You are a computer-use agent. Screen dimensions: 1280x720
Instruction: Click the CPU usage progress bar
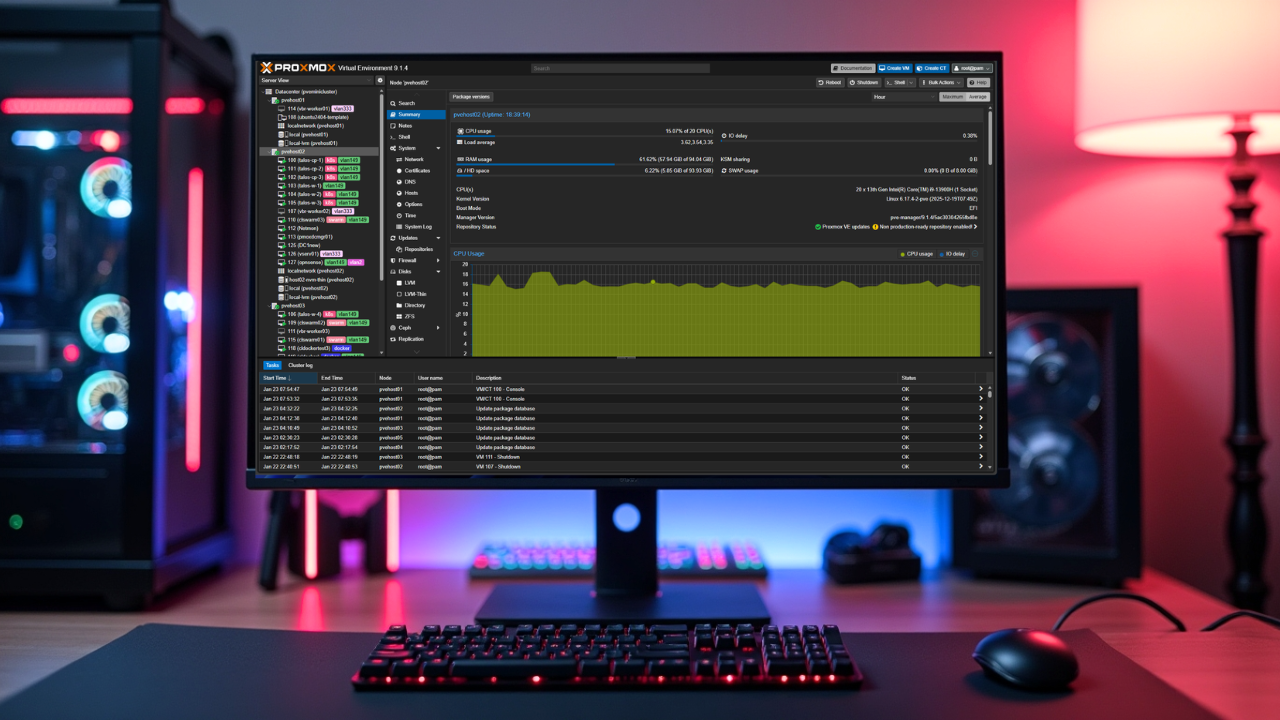[585, 136]
